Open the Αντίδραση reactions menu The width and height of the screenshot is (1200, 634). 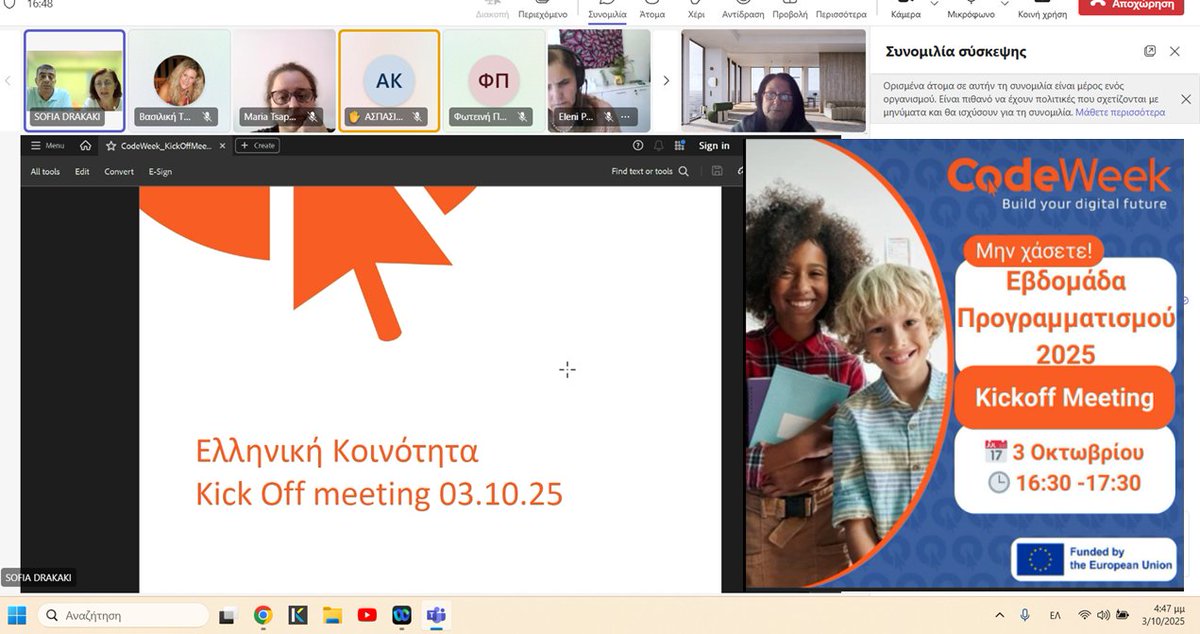pyautogui.click(x=743, y=10)
